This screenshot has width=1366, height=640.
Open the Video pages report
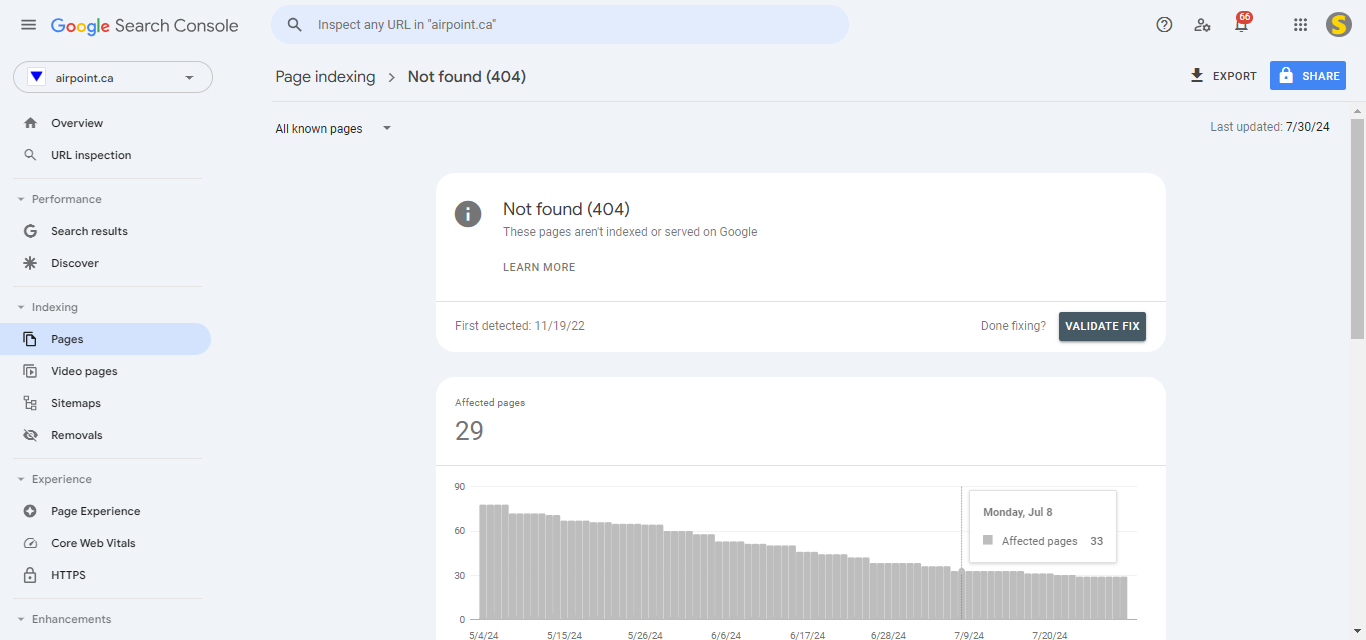pyautogui.click(x=106, y=371)
